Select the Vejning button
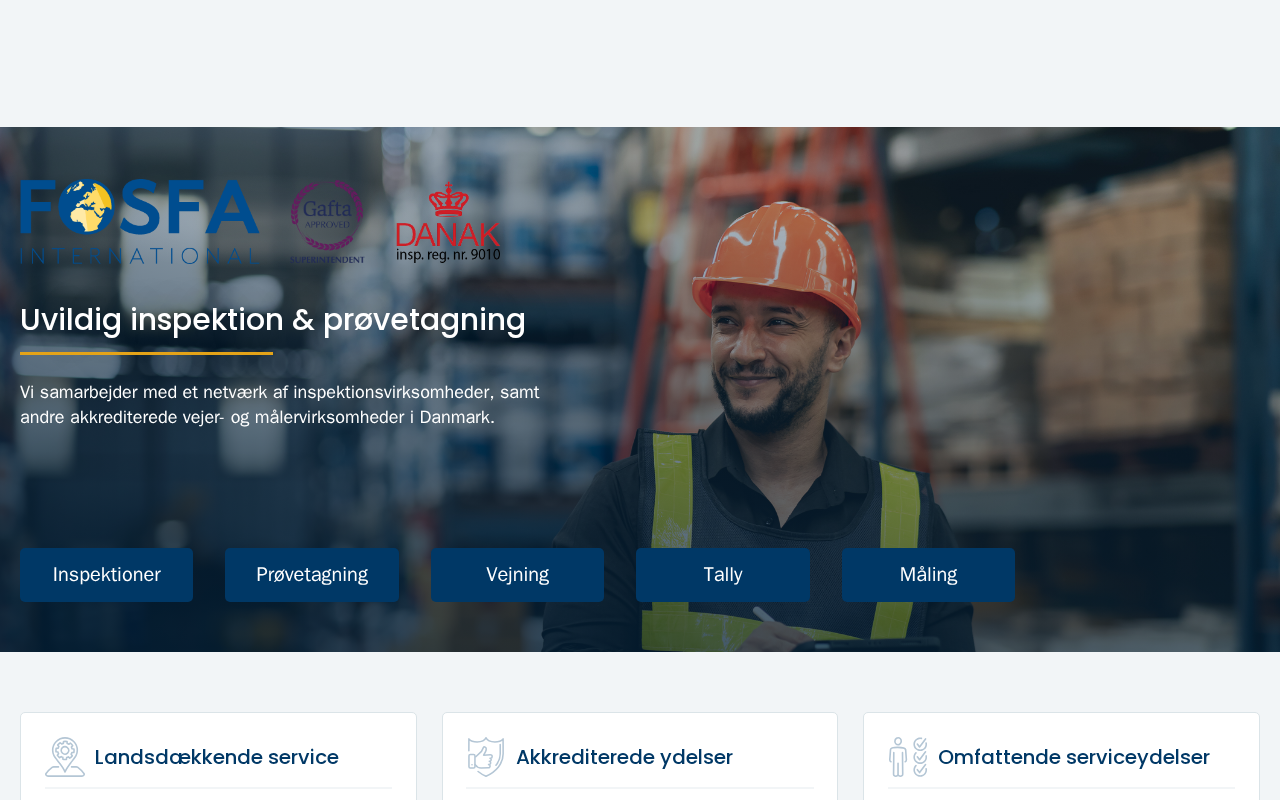This screenshot has width=1280, height=800. point(517,575)
